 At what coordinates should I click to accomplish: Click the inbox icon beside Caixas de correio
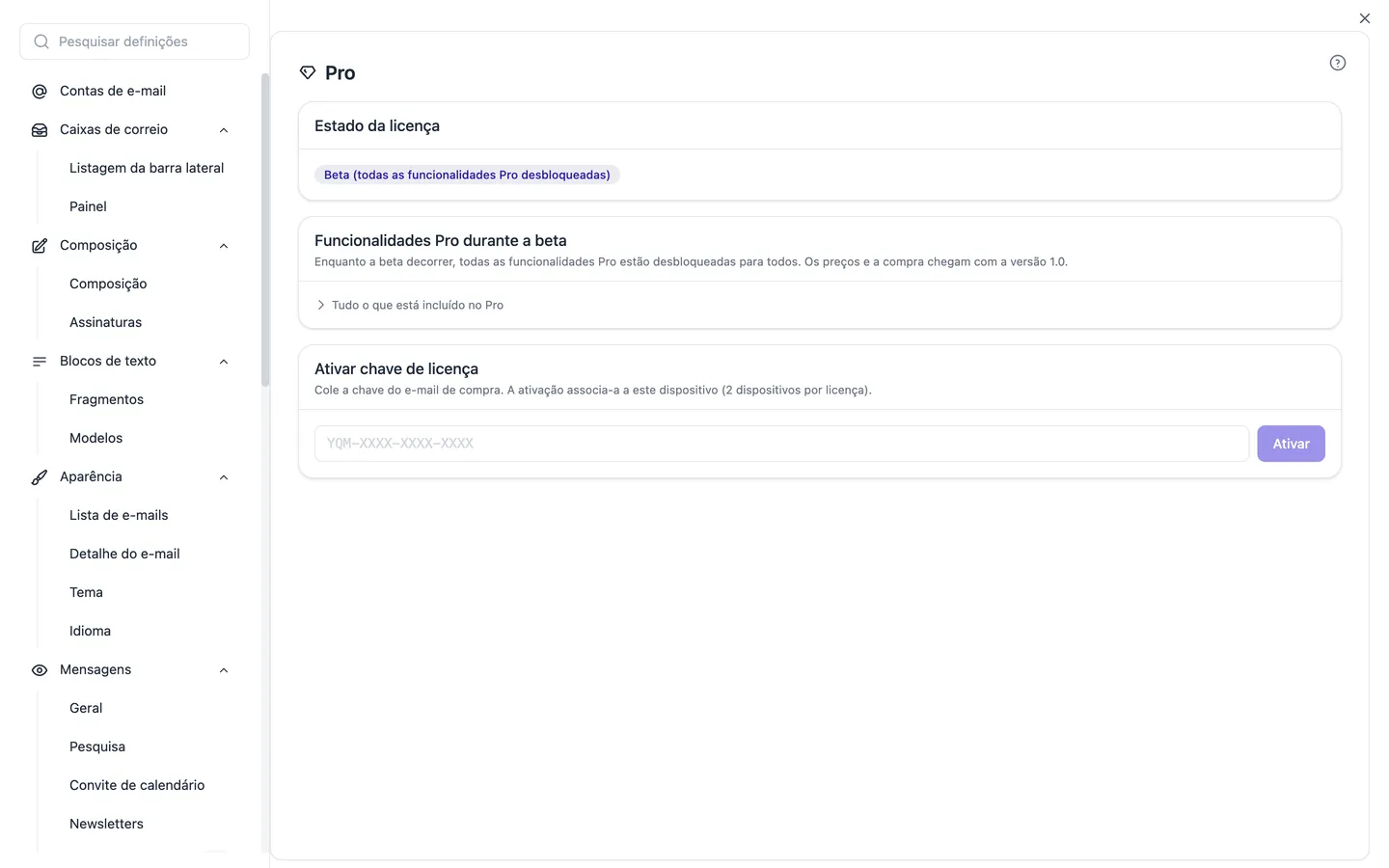(40, 129)
